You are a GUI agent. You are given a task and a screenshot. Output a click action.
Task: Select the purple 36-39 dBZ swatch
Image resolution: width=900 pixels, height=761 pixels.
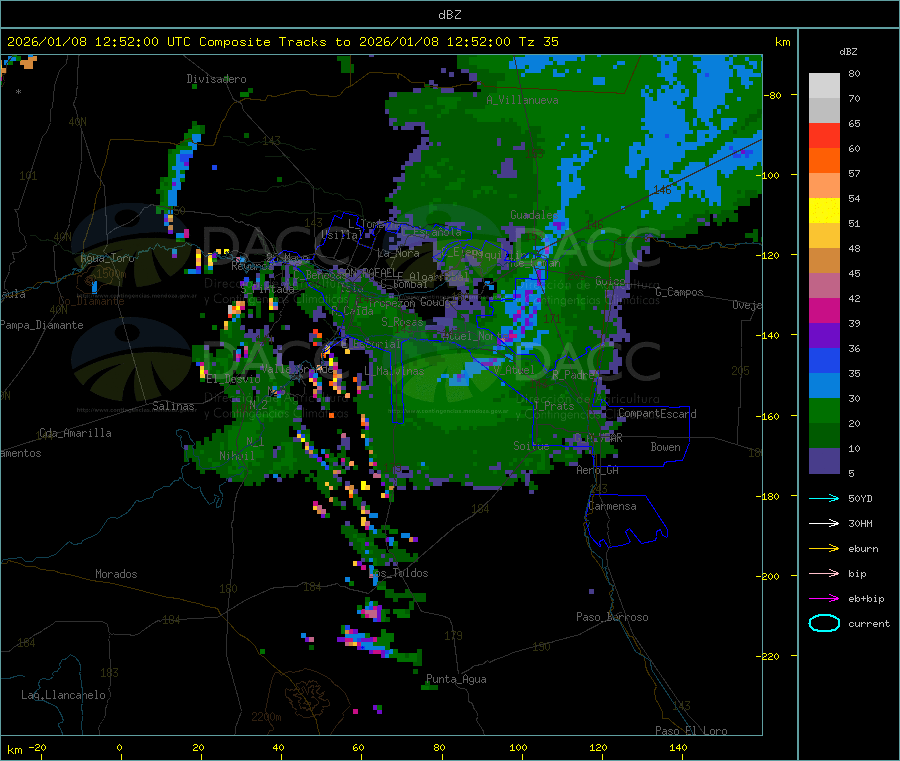coord(824,336)
